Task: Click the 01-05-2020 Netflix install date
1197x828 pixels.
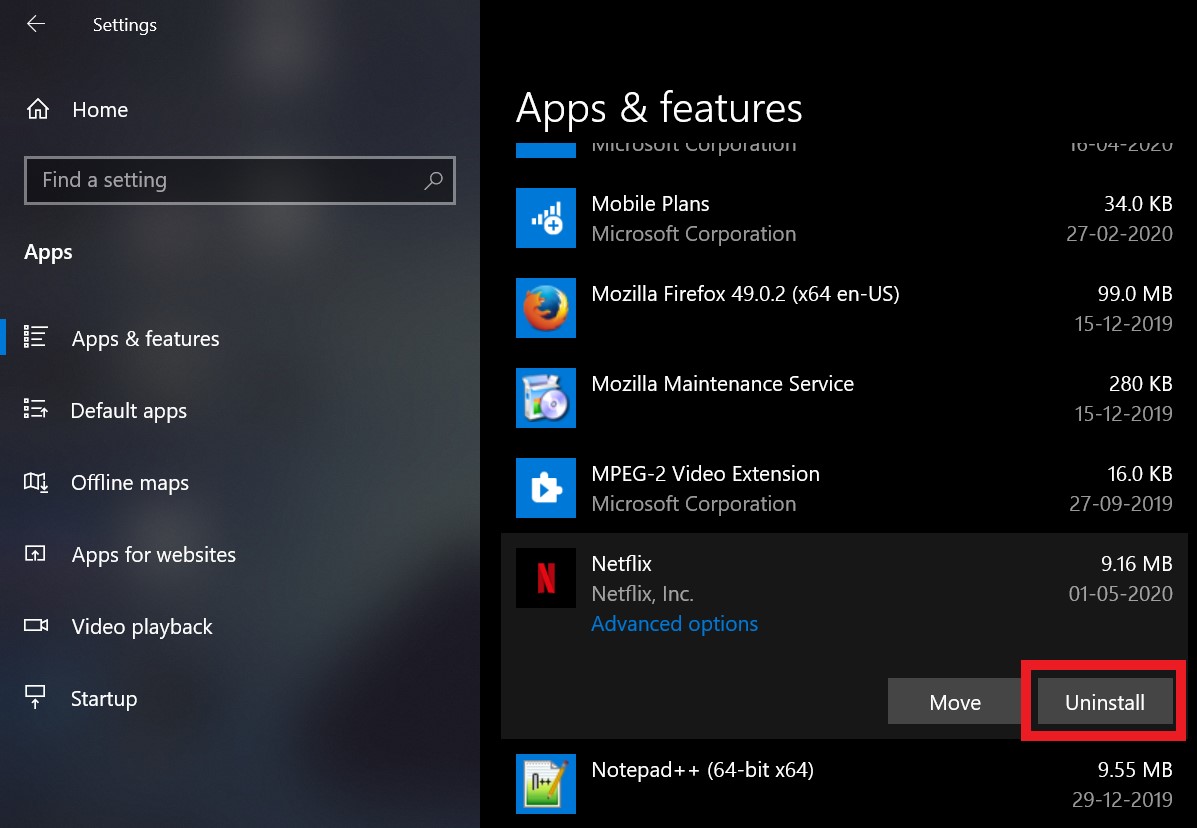Action: pos(1120,594)
